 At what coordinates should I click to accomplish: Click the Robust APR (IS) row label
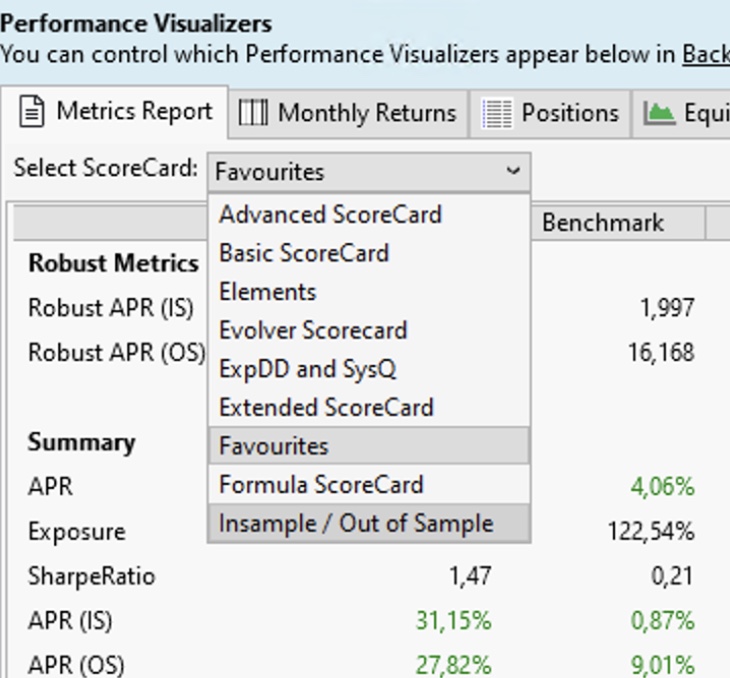coord(111,307)
